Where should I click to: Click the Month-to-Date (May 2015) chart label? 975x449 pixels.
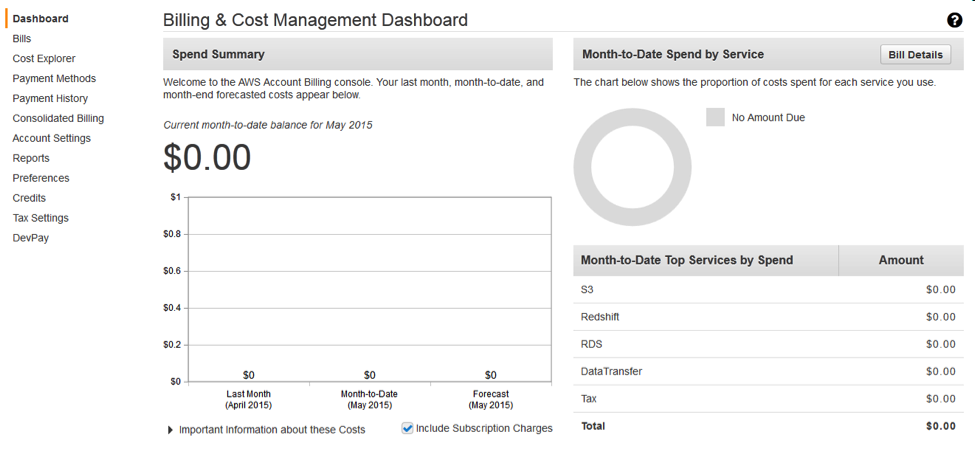[369, 399]
